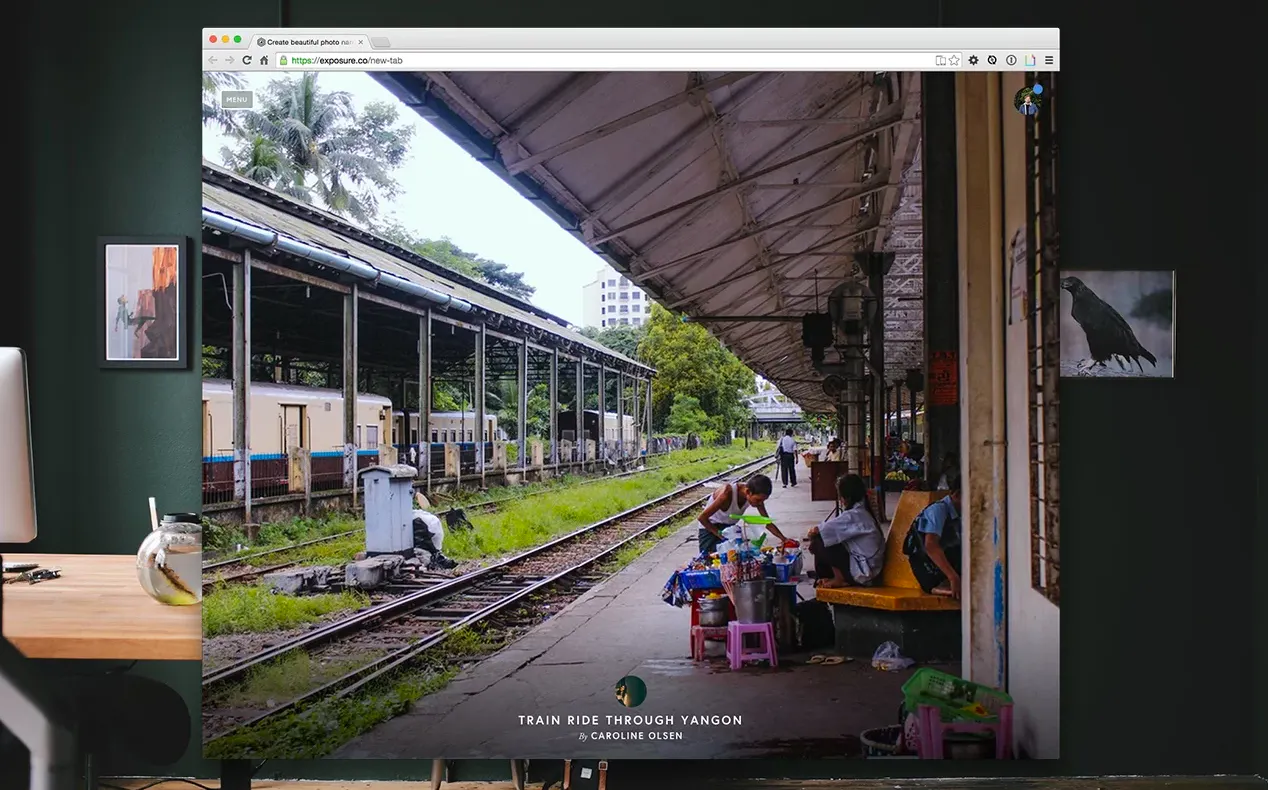Open author Caroline Olsen's profile link
This screenshot has width=1268, height=790.
coord(636,736)
